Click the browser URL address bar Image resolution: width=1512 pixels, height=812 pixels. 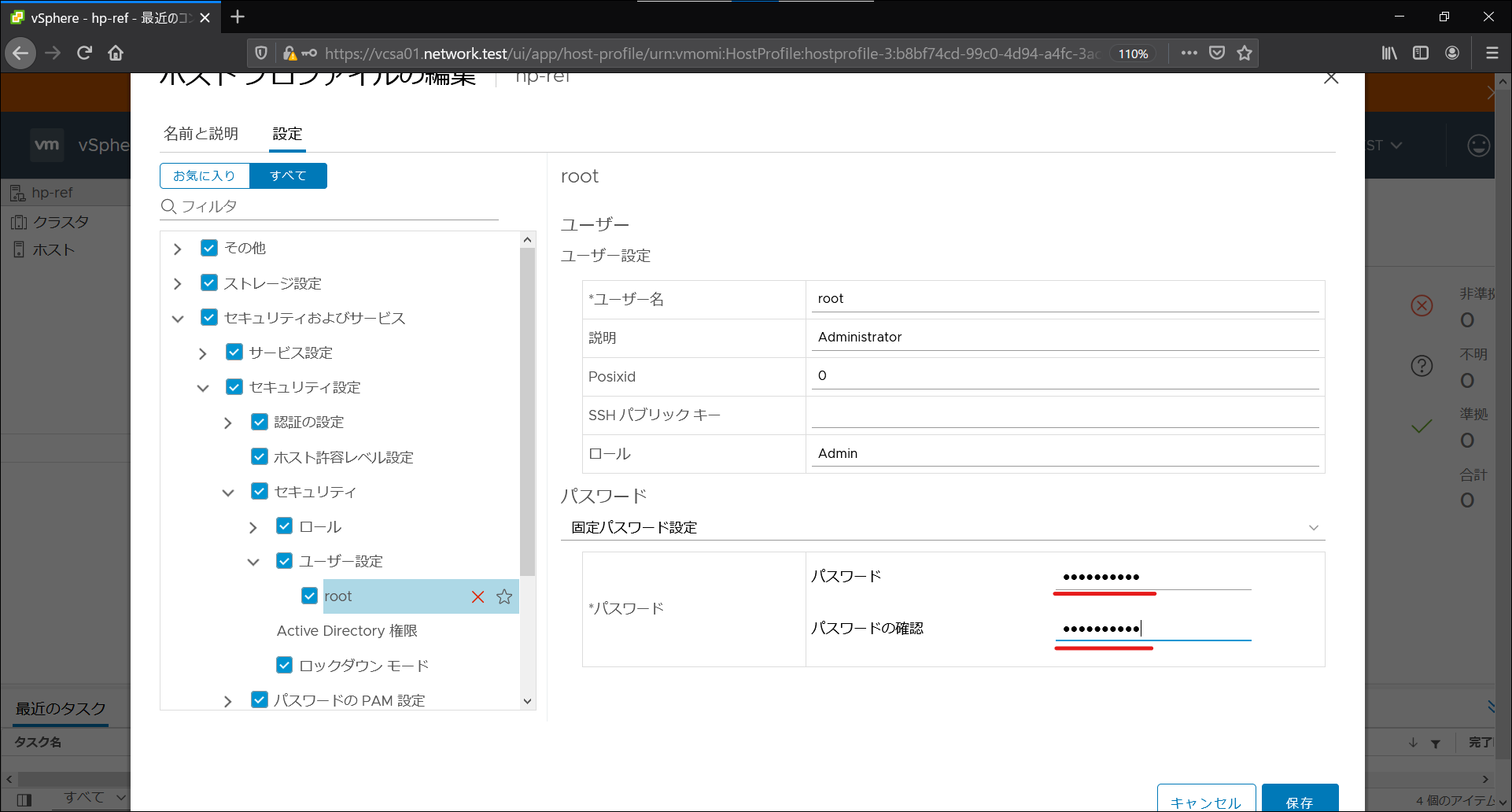click(x=712, y=54)
